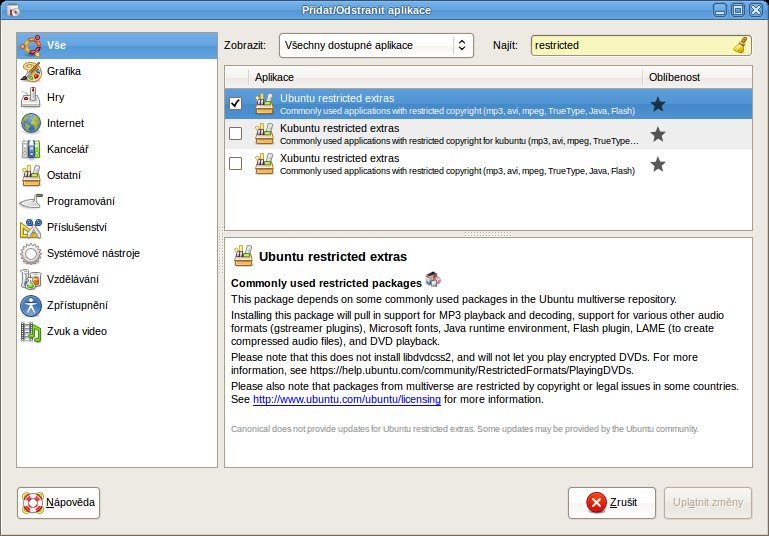769x536 pixels.
Task: Click the multiverse emblem beside Commonly used restricted packages
Action: tap(433, 280)
